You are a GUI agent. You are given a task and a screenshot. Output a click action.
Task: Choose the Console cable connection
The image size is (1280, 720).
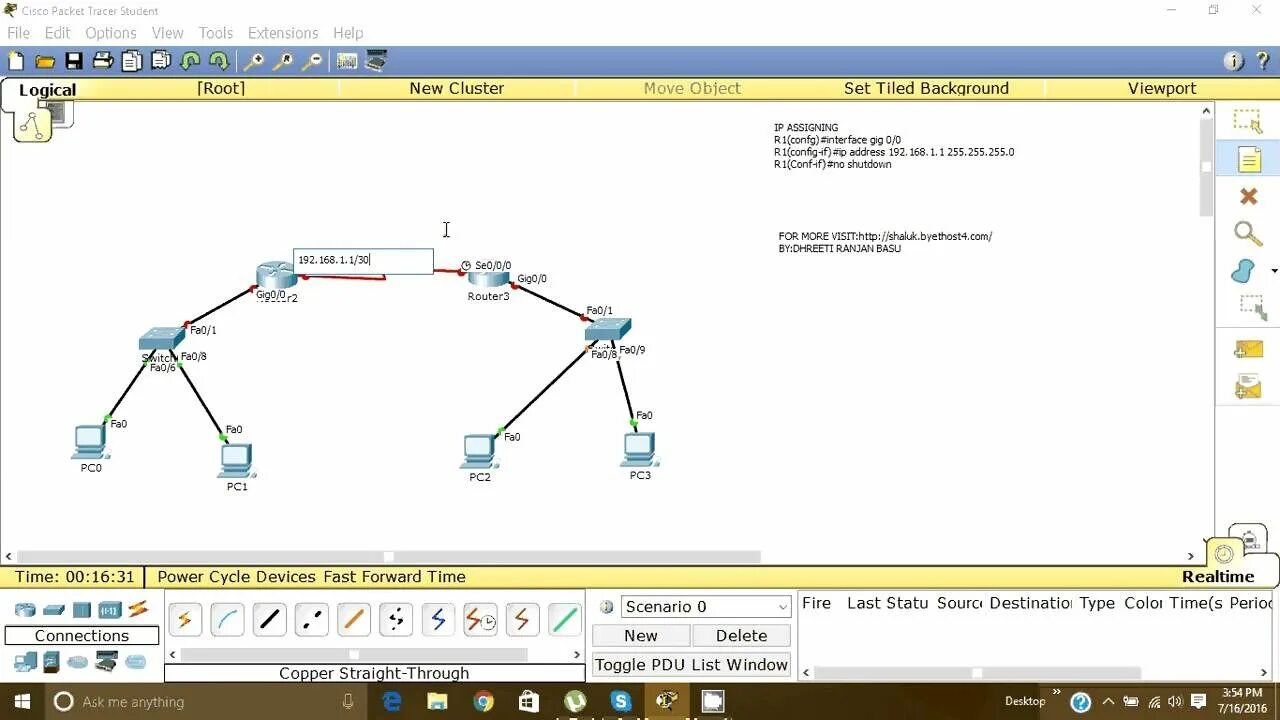[227, 620]
